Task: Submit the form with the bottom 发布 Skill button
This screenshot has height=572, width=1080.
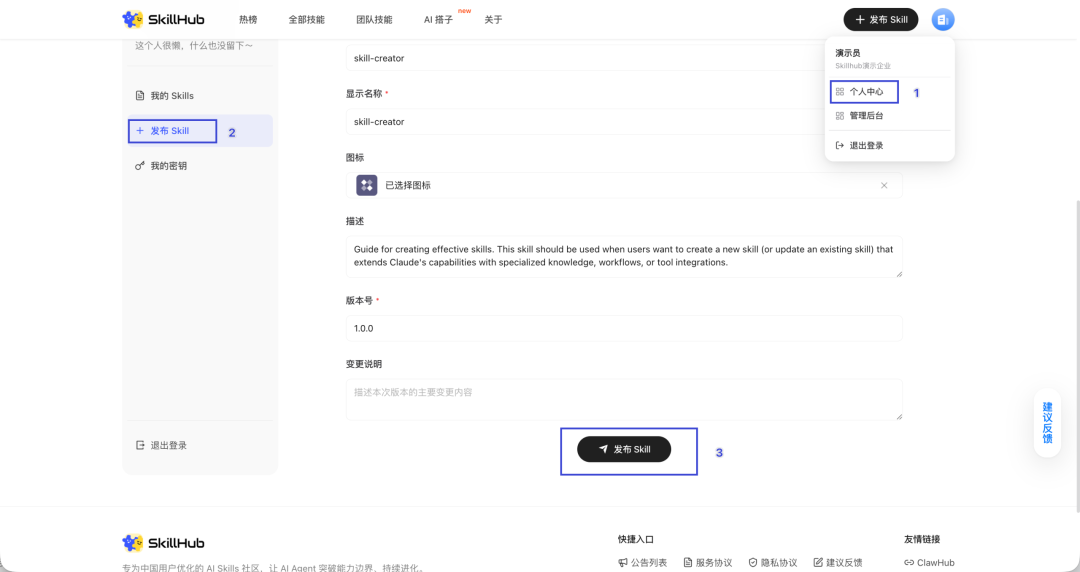Action: (x=624, y=449)
